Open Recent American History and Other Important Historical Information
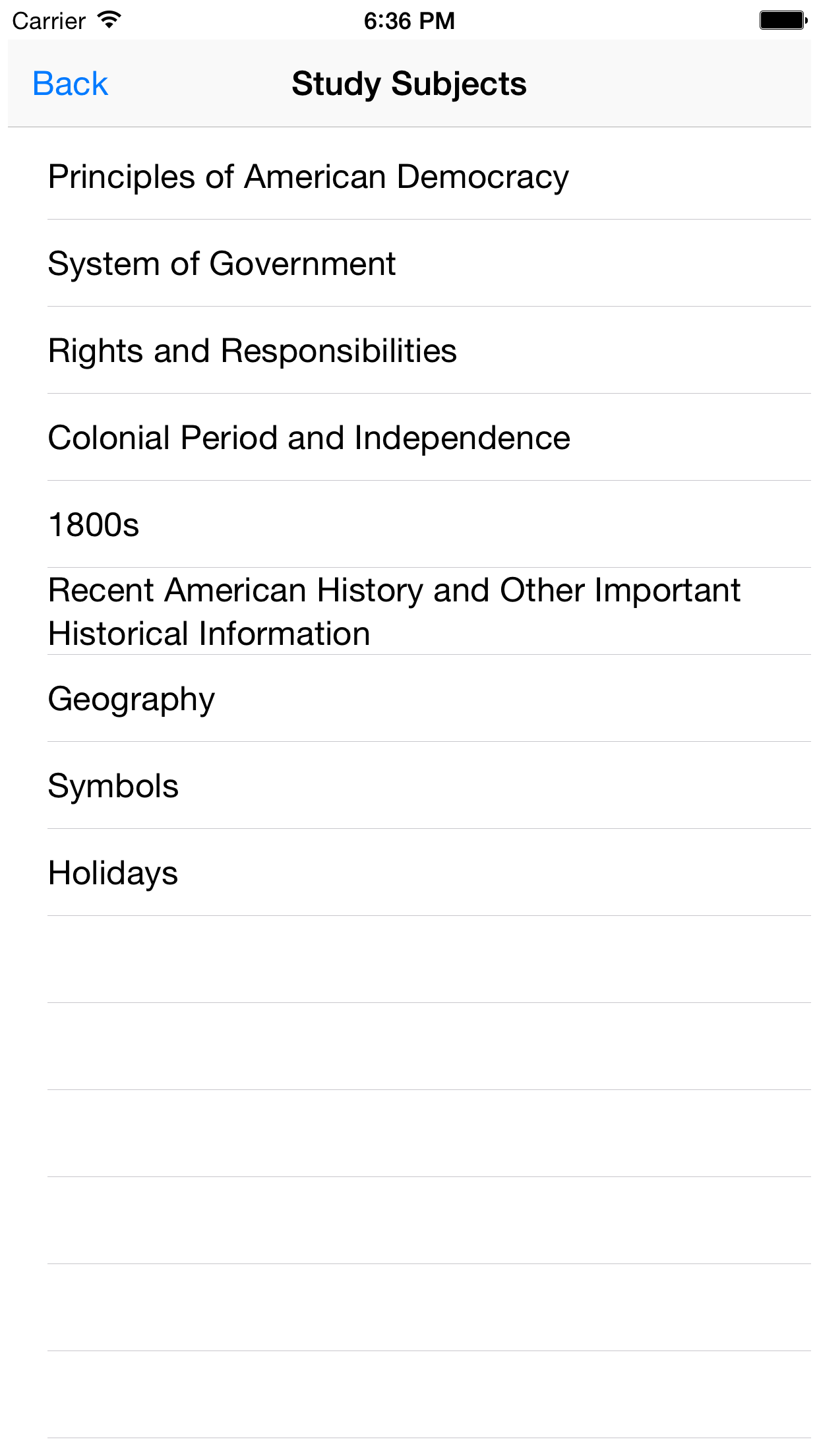 pos(409,611)
